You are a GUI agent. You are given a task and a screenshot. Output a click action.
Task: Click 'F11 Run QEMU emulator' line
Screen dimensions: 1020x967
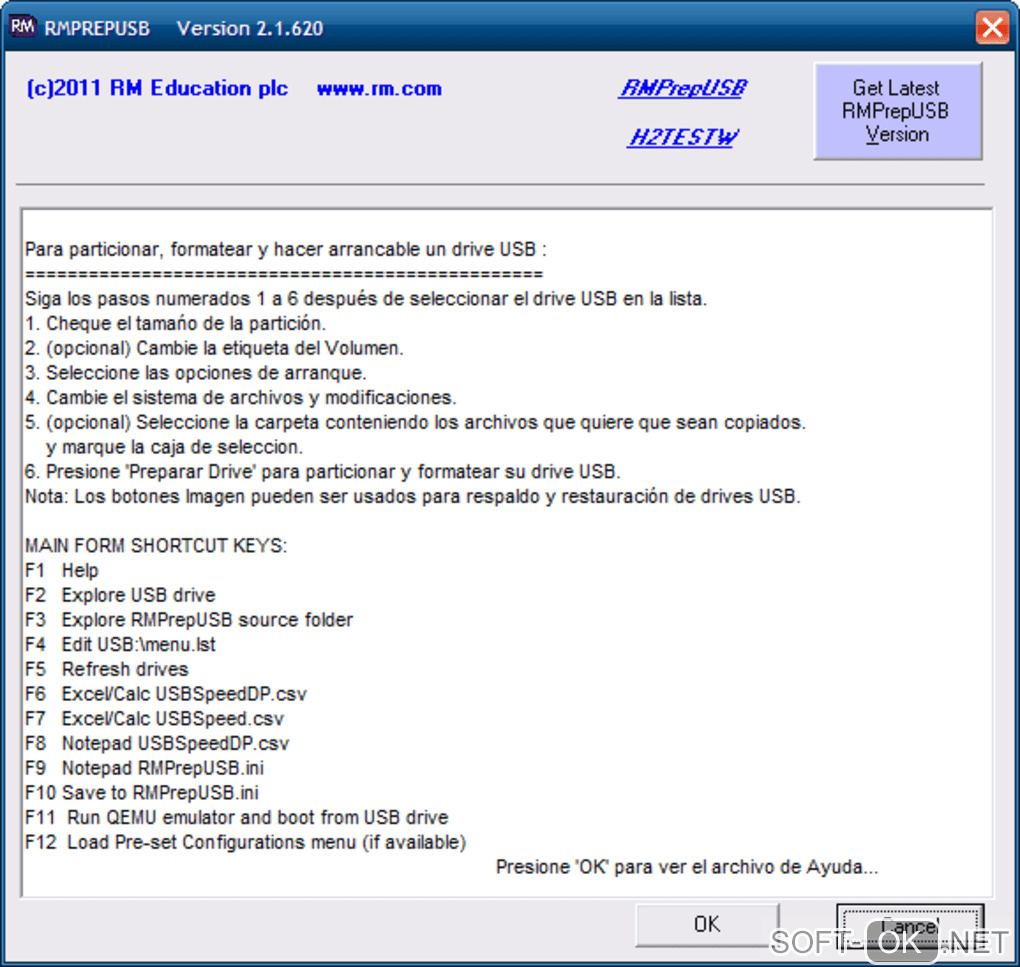pos(237,817)
